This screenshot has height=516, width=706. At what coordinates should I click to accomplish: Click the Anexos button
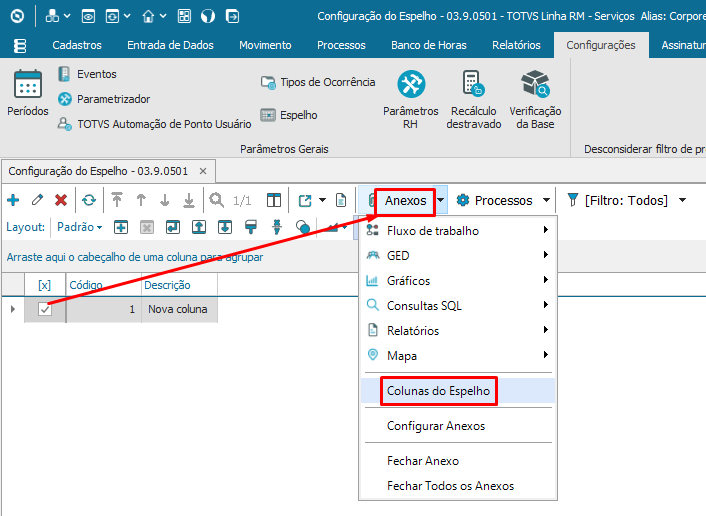pos(405,200)
